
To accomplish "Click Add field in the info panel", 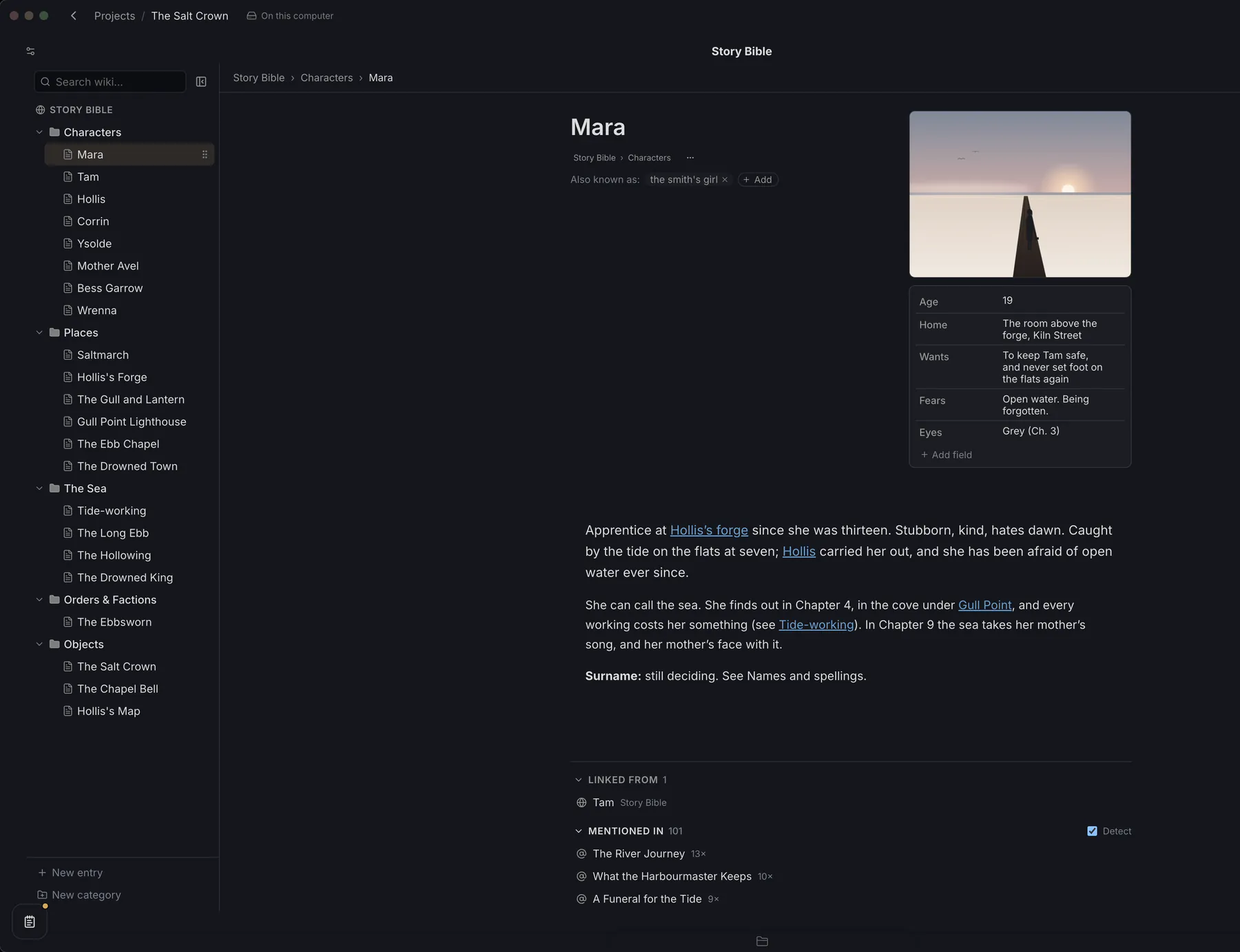I will (x=947, y=455).
